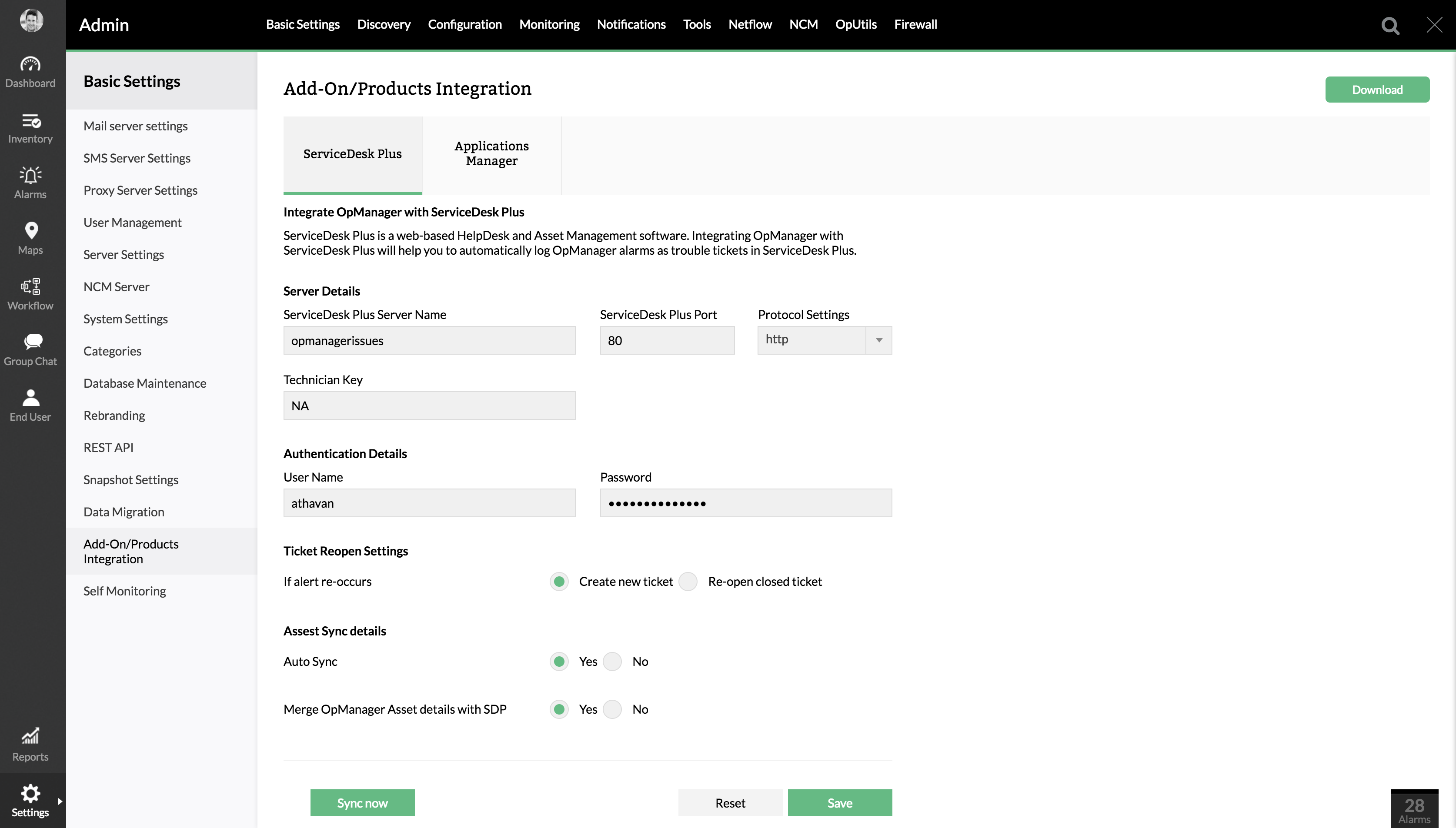This screenshot has height=828, width=1456.
Task: Click the search magnifier icon
Action: click(x=1390, y=26)
